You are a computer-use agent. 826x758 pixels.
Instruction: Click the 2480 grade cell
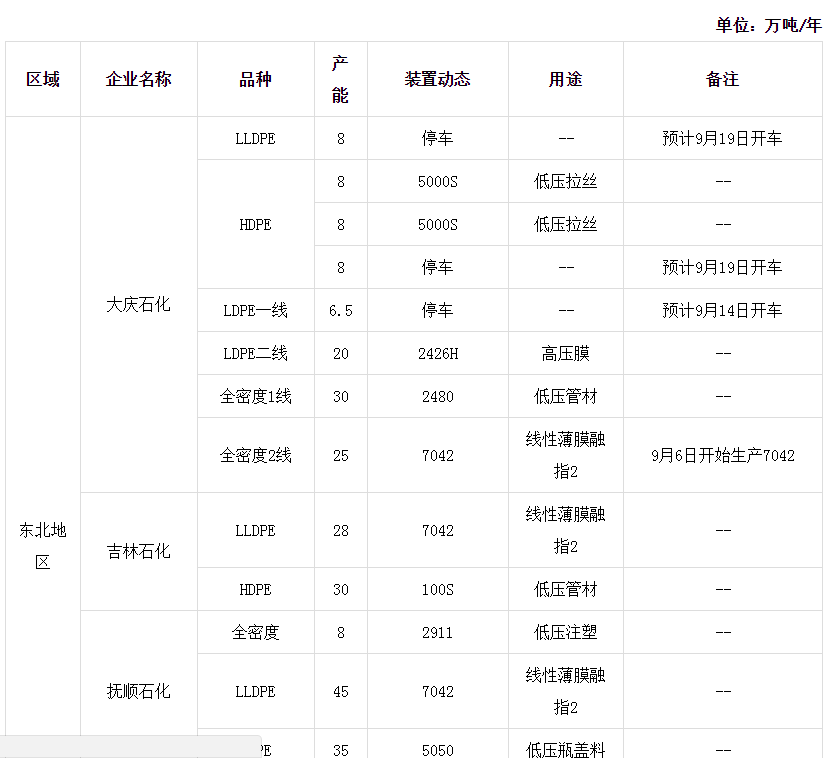pos(438,396)
